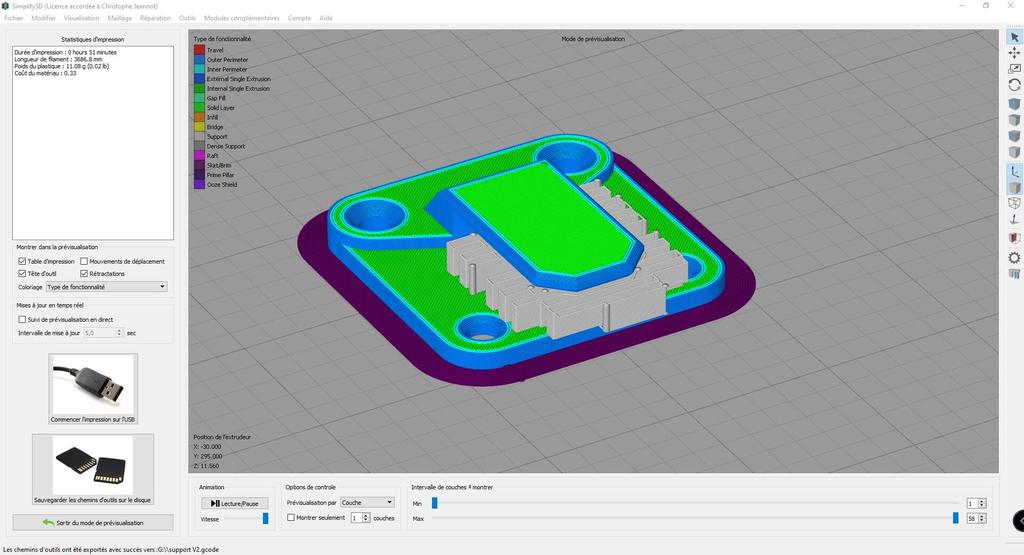The height and width of the screenshot is (555, 1024).
Task: Toggle Suivi de prévisualisation en direct
Action: (x=23, y=320)
